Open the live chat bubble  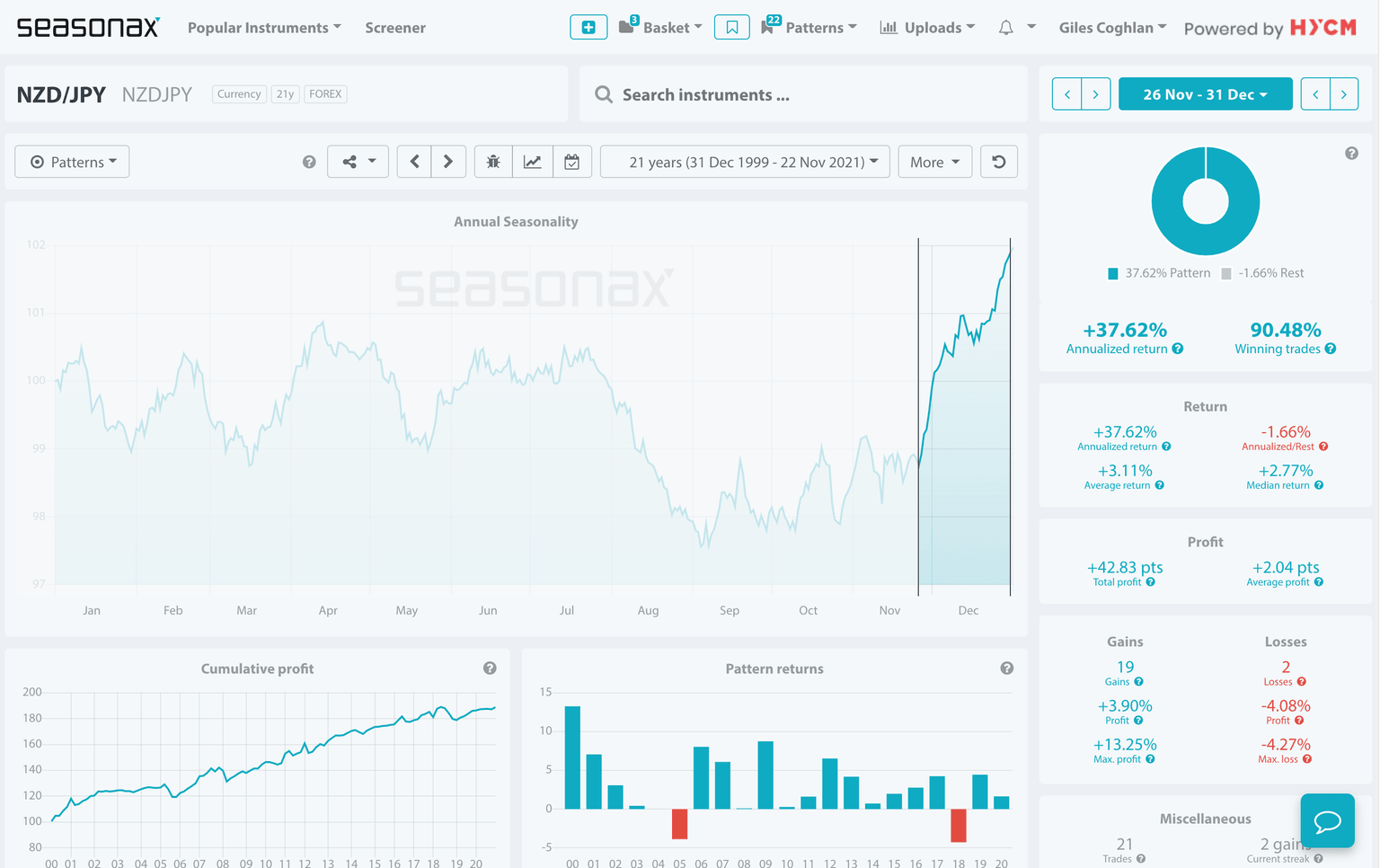(1328, 820)
